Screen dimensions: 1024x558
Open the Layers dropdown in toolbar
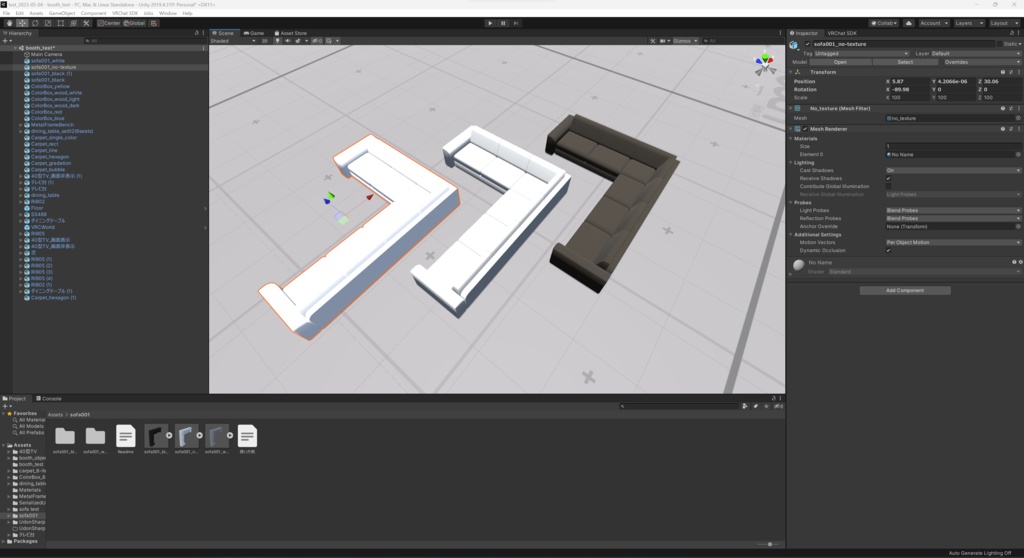[x=968, y=23]
